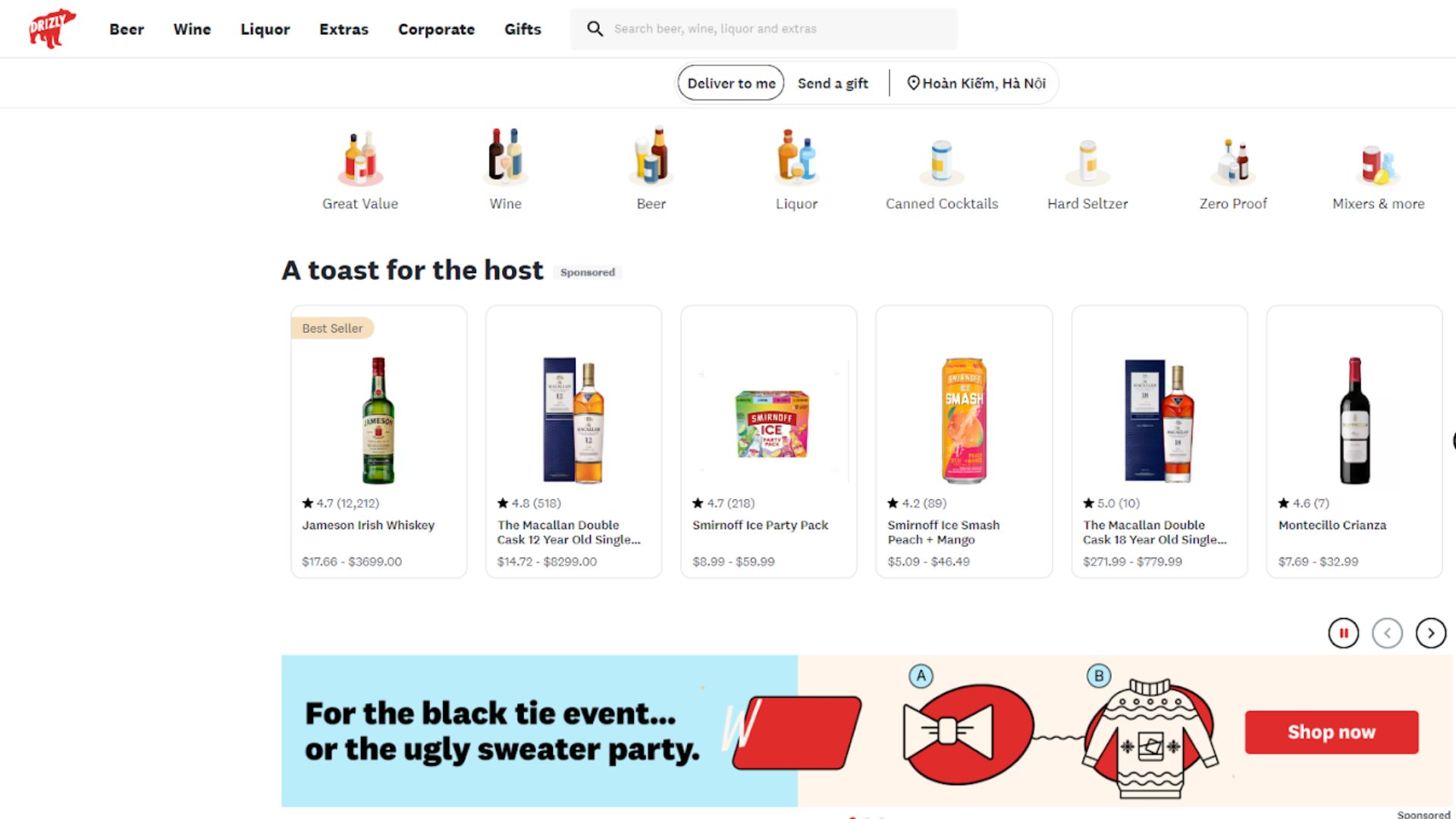Screen dimensions: 1456x819
Task: Open the Corporate menu item
Action: (436, 29)
